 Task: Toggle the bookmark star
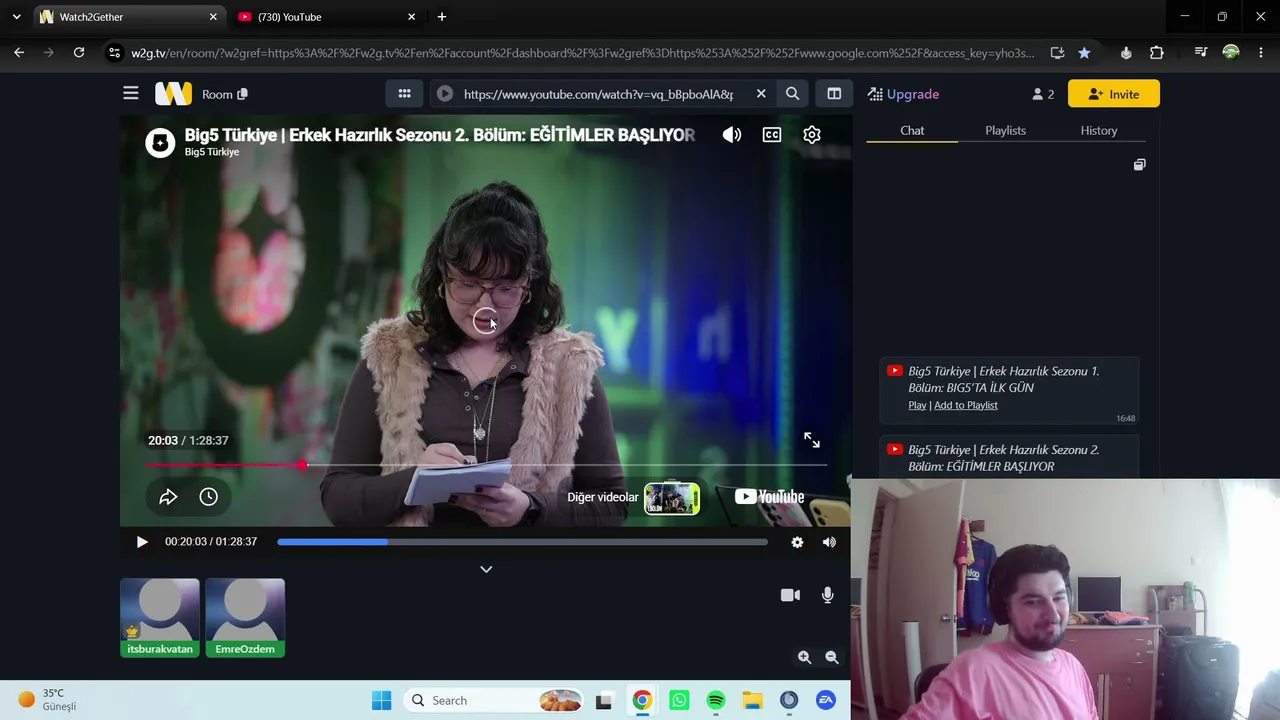pyautogui.click(x=1084, y=53)
